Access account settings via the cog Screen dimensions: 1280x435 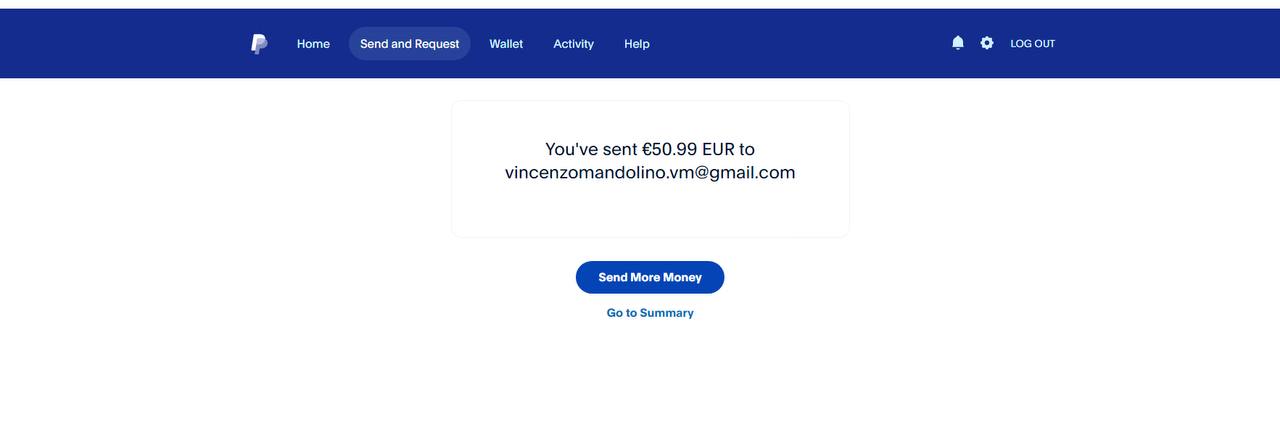point(987,43)
